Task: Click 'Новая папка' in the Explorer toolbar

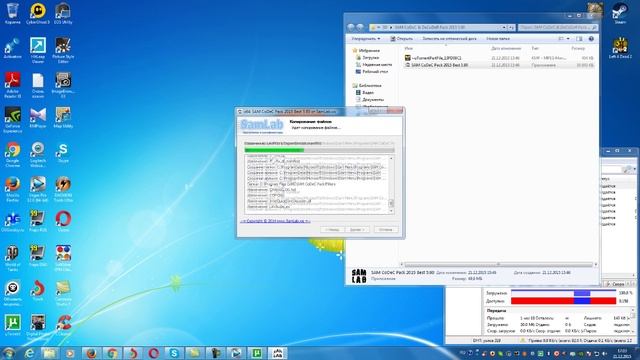Action: point(498,38)
